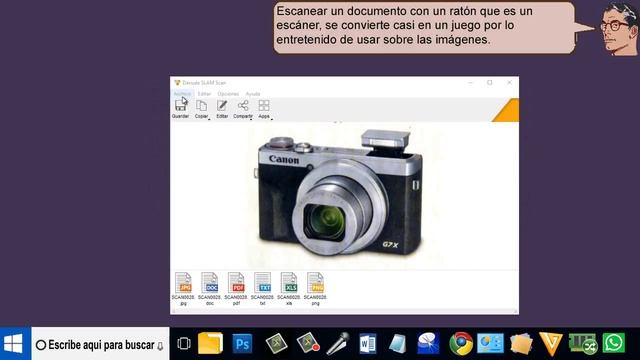Expand the Apps dropdown arrow
640x360 pixels.
point(271,119)
